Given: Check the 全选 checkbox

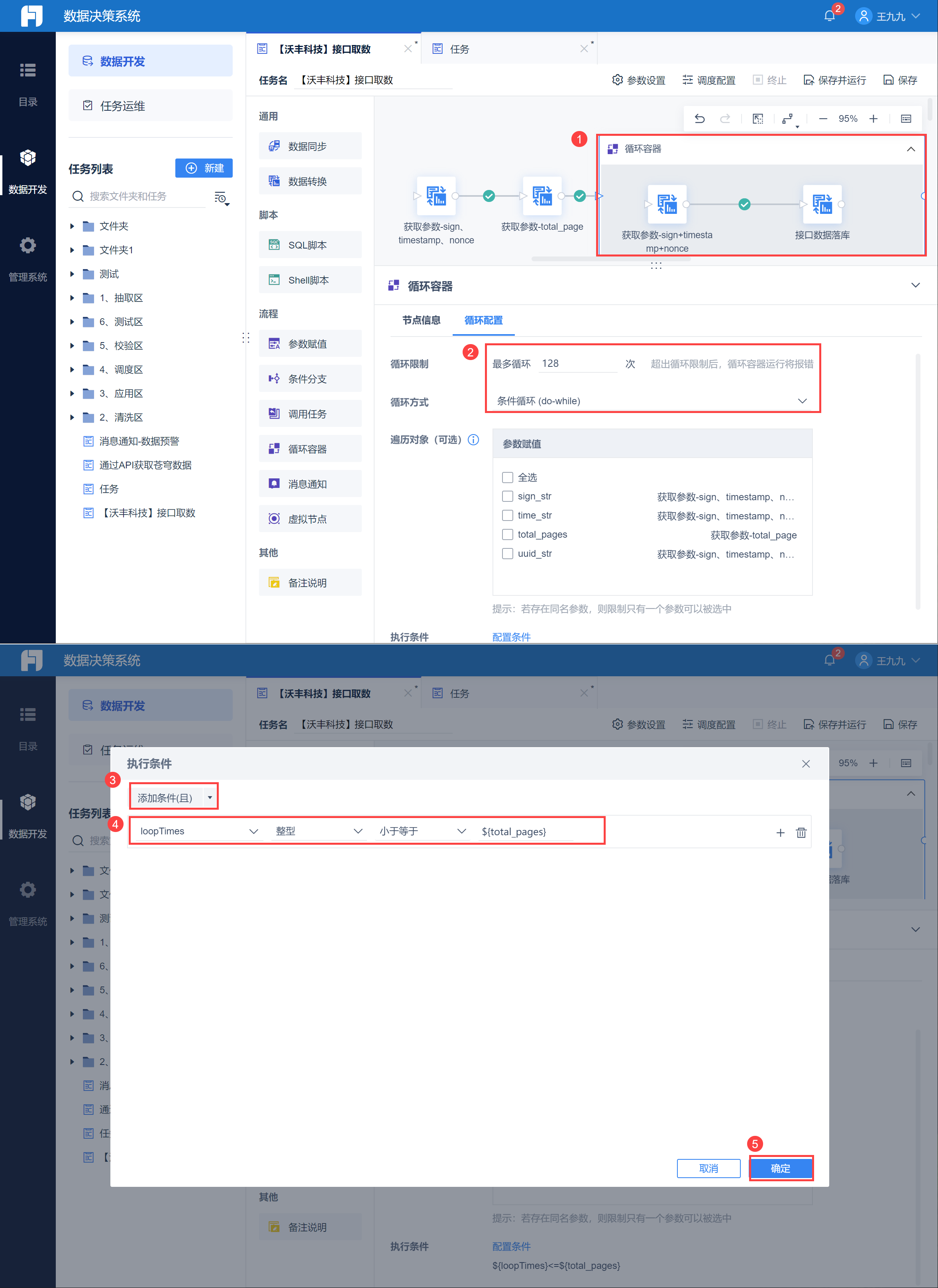Looking at the screenshot, I should coord(507,477).
